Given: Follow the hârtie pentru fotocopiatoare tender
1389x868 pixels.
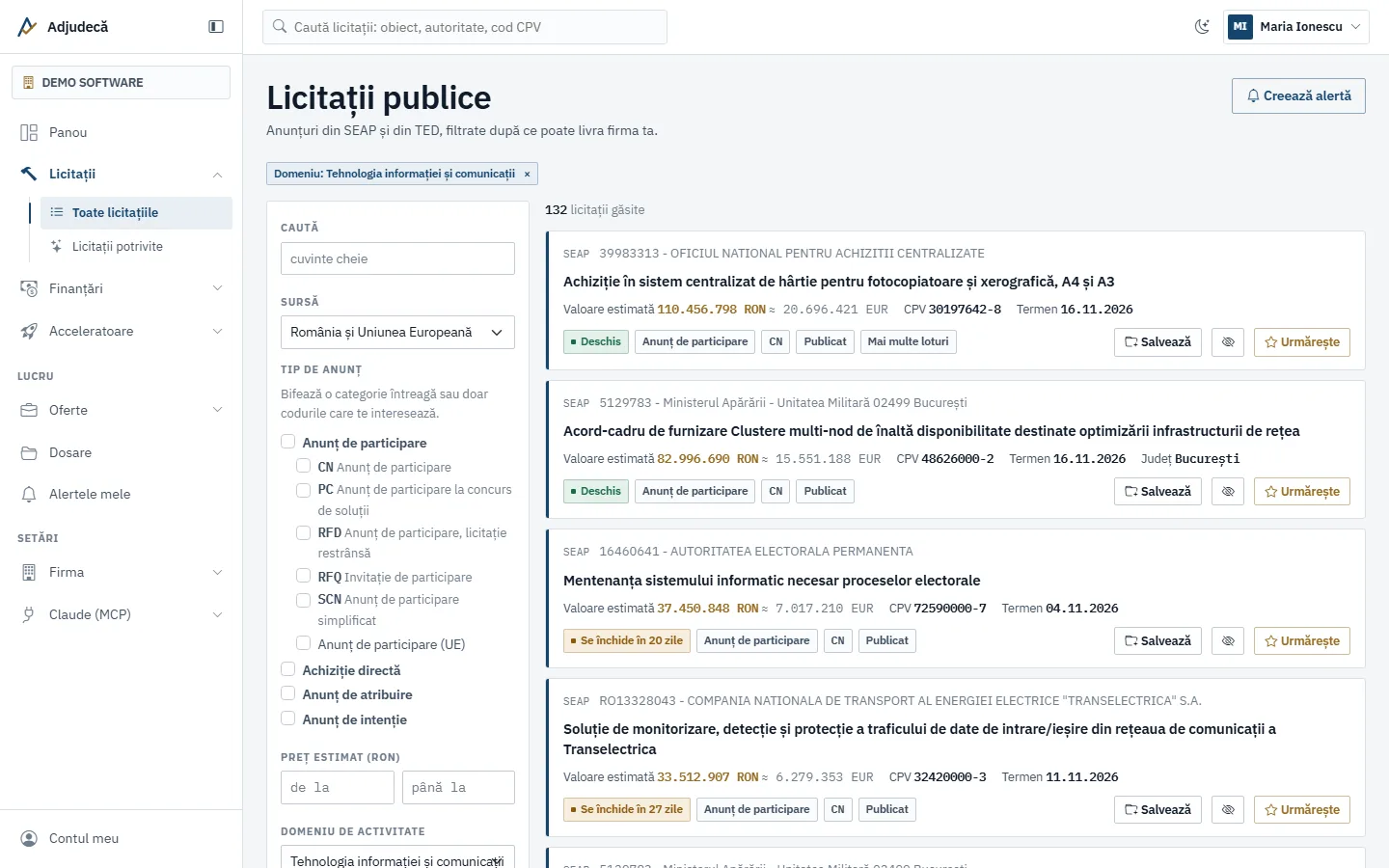Looking at the screenshot, I should tap(1302, 342).
